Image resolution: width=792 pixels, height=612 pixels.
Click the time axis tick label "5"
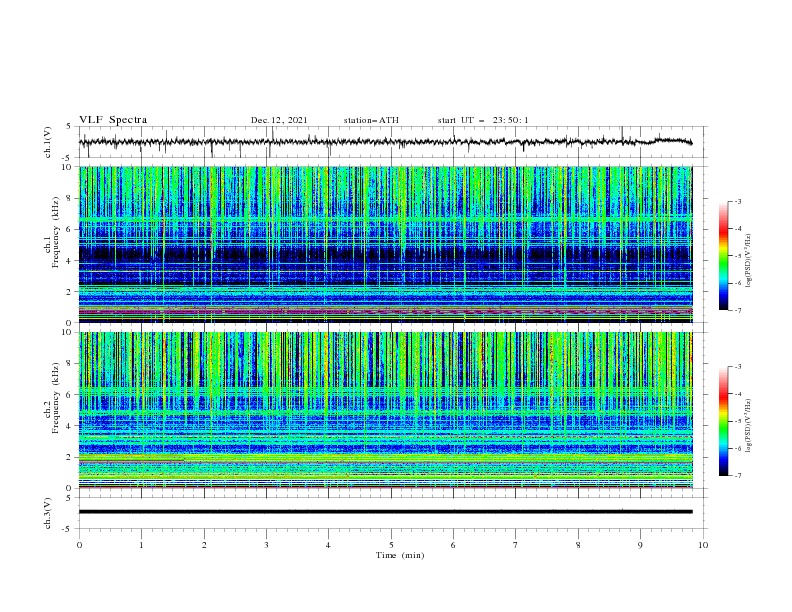[391, 545]
